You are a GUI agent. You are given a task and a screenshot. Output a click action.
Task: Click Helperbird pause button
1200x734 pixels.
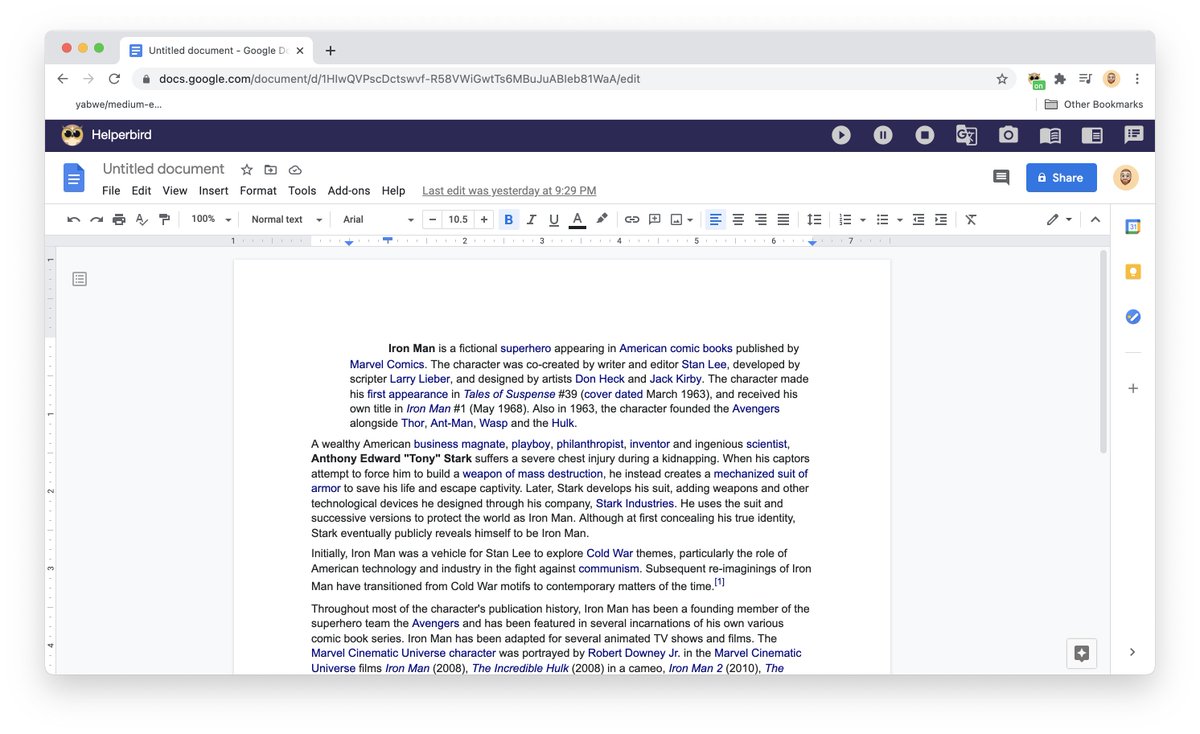click(x=883, y=135)
